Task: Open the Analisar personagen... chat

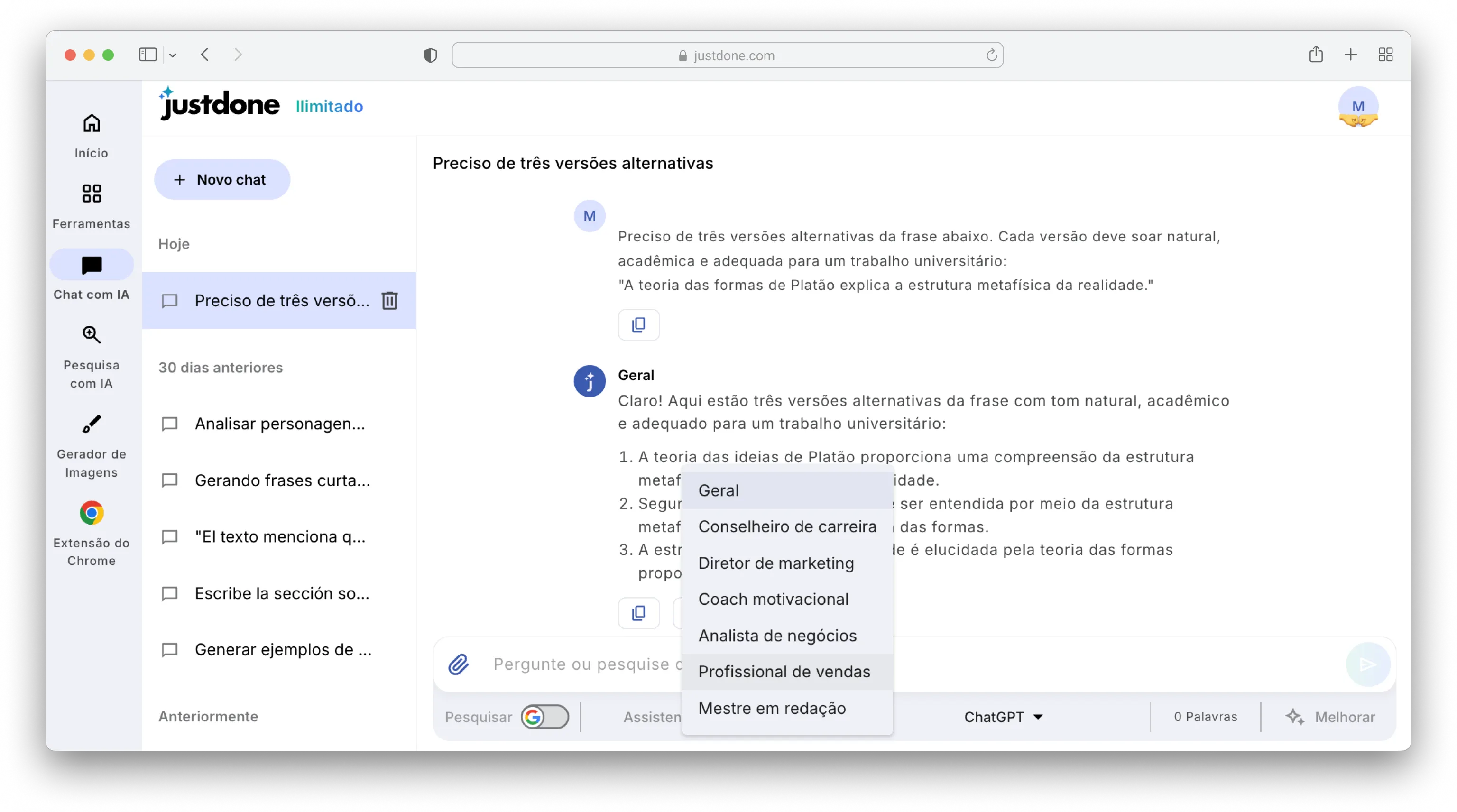Action: pyautogui.click(x=279, y=424)
